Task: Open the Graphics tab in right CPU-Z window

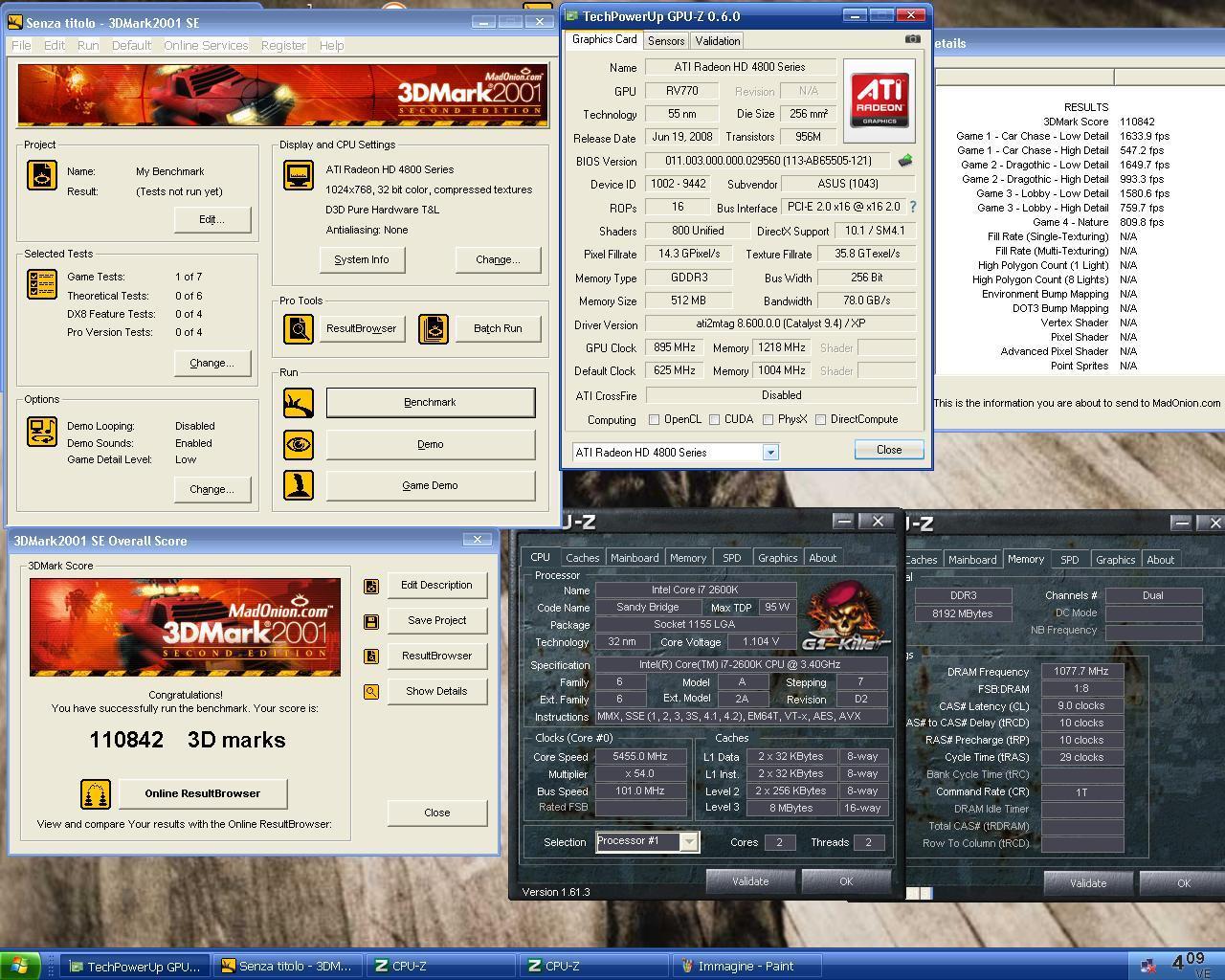Action: (1116, 560)
